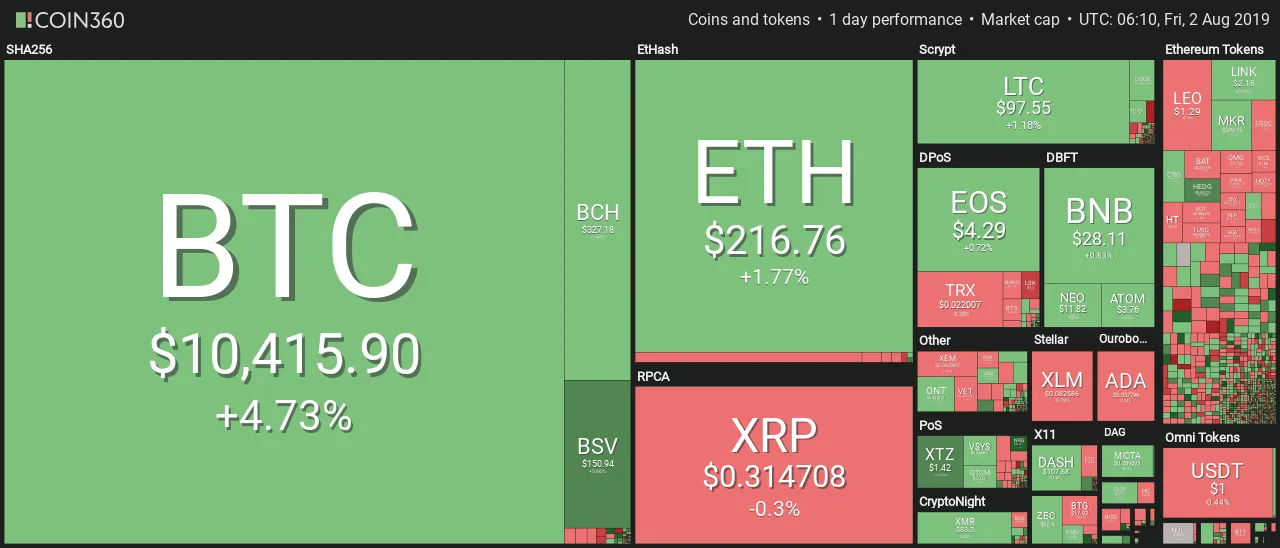
Task: Open the XTZ tile under PoS
Action: [x=939, y=460]
